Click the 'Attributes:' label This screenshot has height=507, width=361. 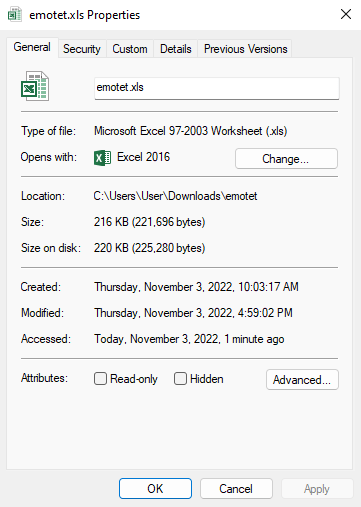[44, 378]
